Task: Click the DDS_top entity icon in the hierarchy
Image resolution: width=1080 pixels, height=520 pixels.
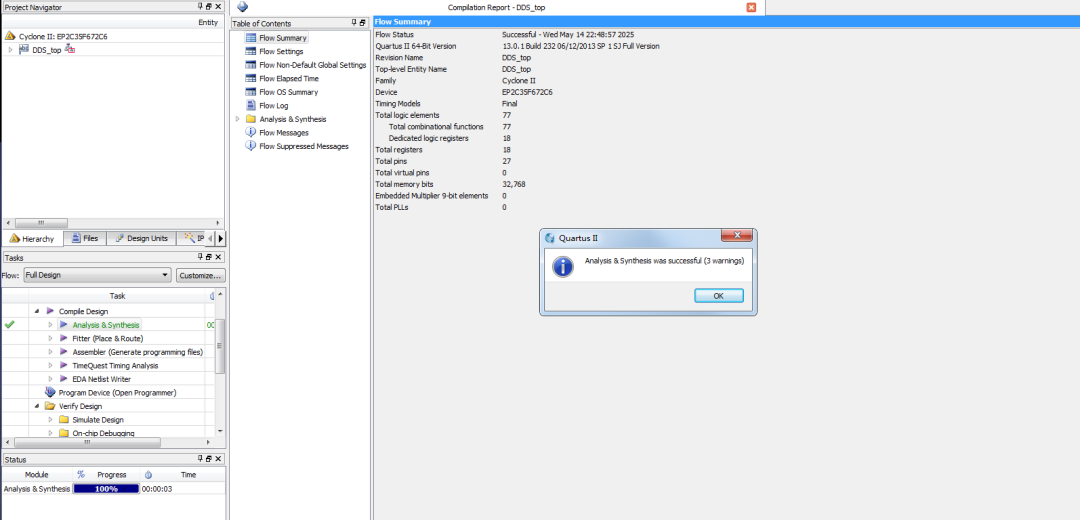Action: 24,49
